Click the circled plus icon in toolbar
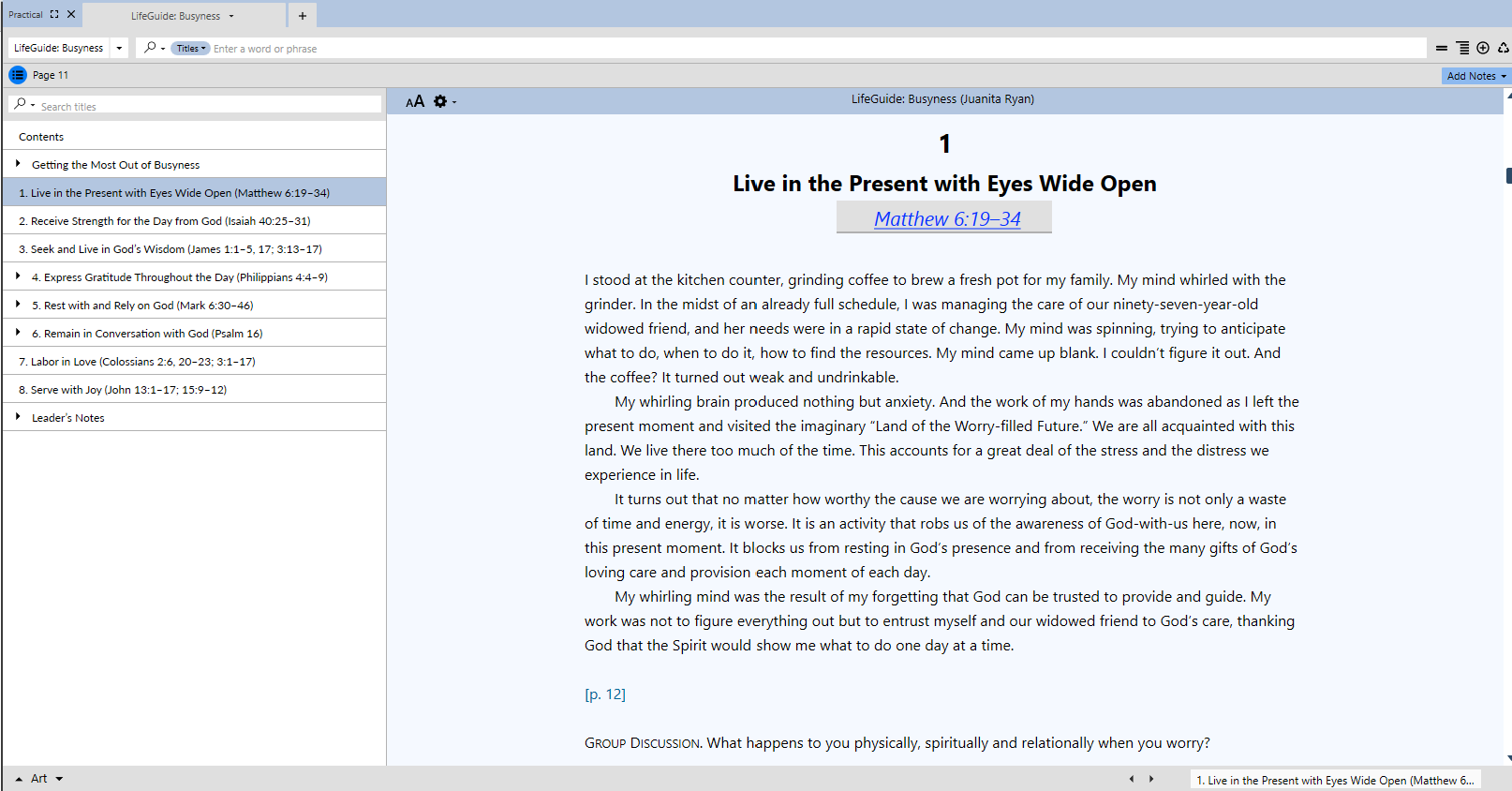1512x791 pixels. pyautogui.click(x=1483, y=48)
